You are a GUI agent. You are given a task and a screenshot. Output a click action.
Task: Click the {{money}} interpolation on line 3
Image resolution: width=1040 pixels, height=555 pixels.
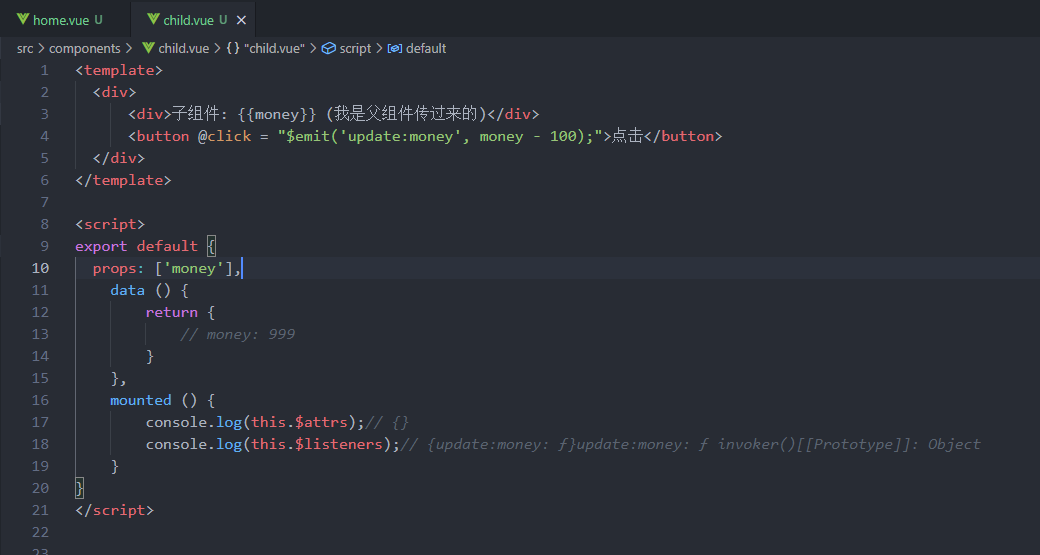click(277, 114)
